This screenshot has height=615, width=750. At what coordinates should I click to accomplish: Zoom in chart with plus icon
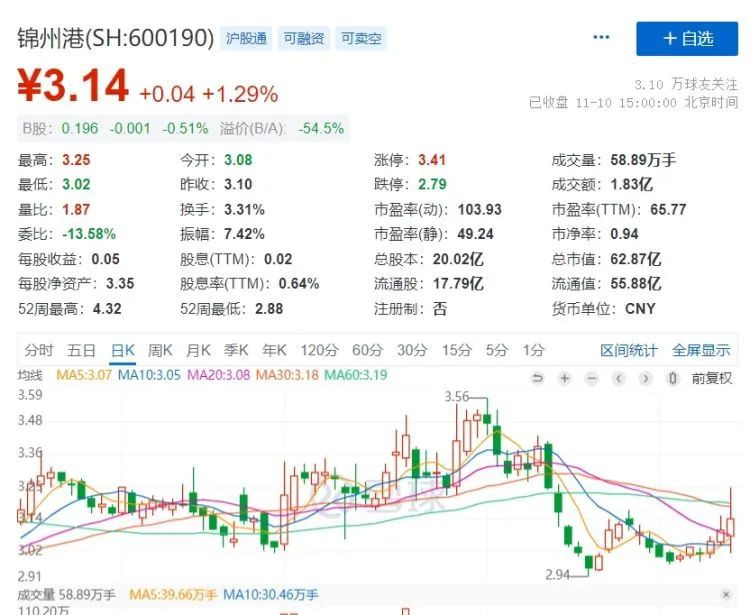(x=565, y=379)
